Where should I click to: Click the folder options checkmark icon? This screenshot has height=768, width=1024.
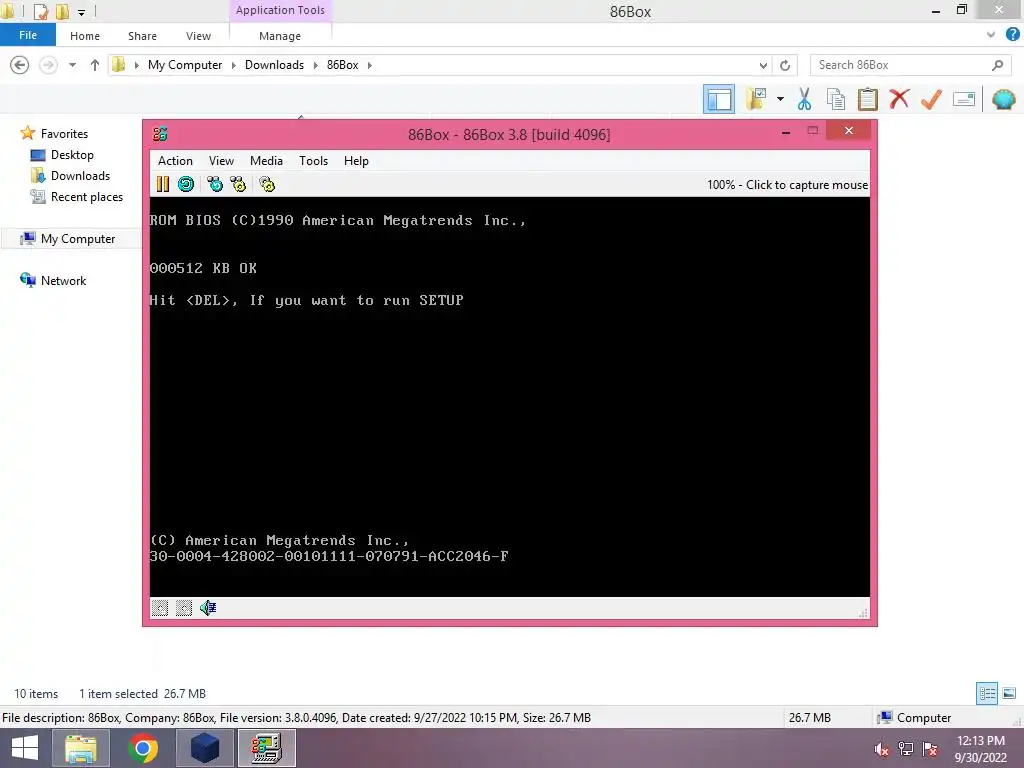point(756,99)
